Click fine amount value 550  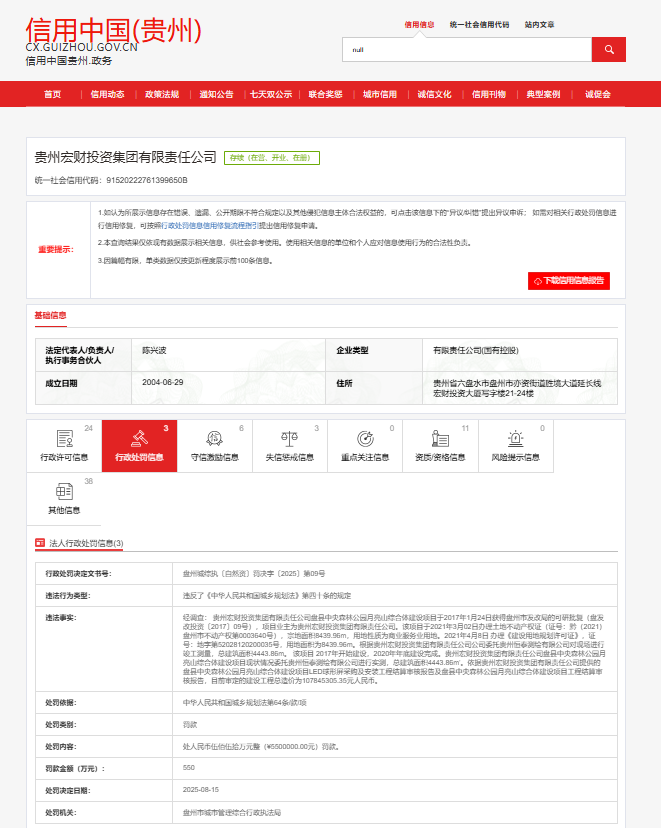pyautogui.click(x=188, y=768)
